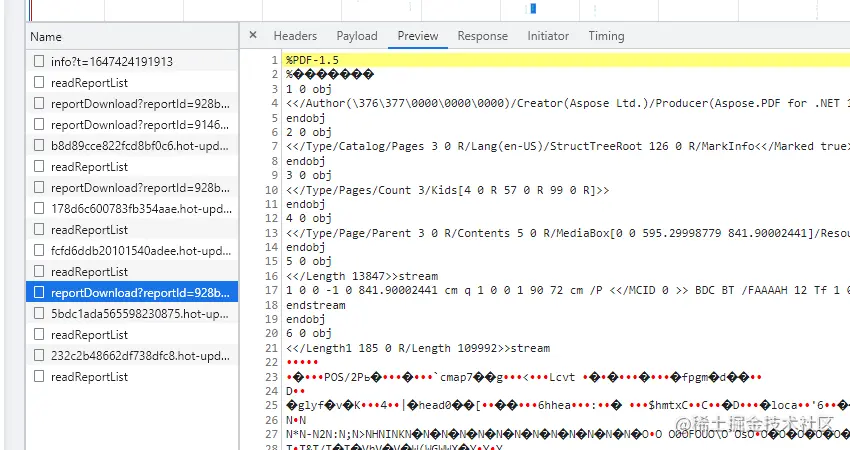Click the Type/Page/Parent MediaBox line

pos(568,233)
